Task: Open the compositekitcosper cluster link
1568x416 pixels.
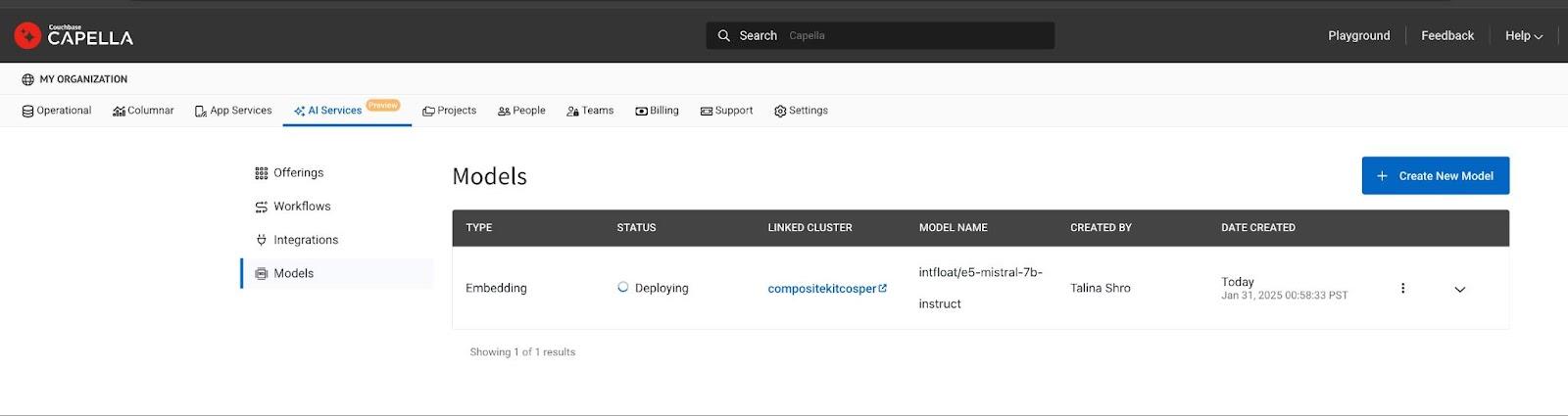Action: click(x=821, y=288)
